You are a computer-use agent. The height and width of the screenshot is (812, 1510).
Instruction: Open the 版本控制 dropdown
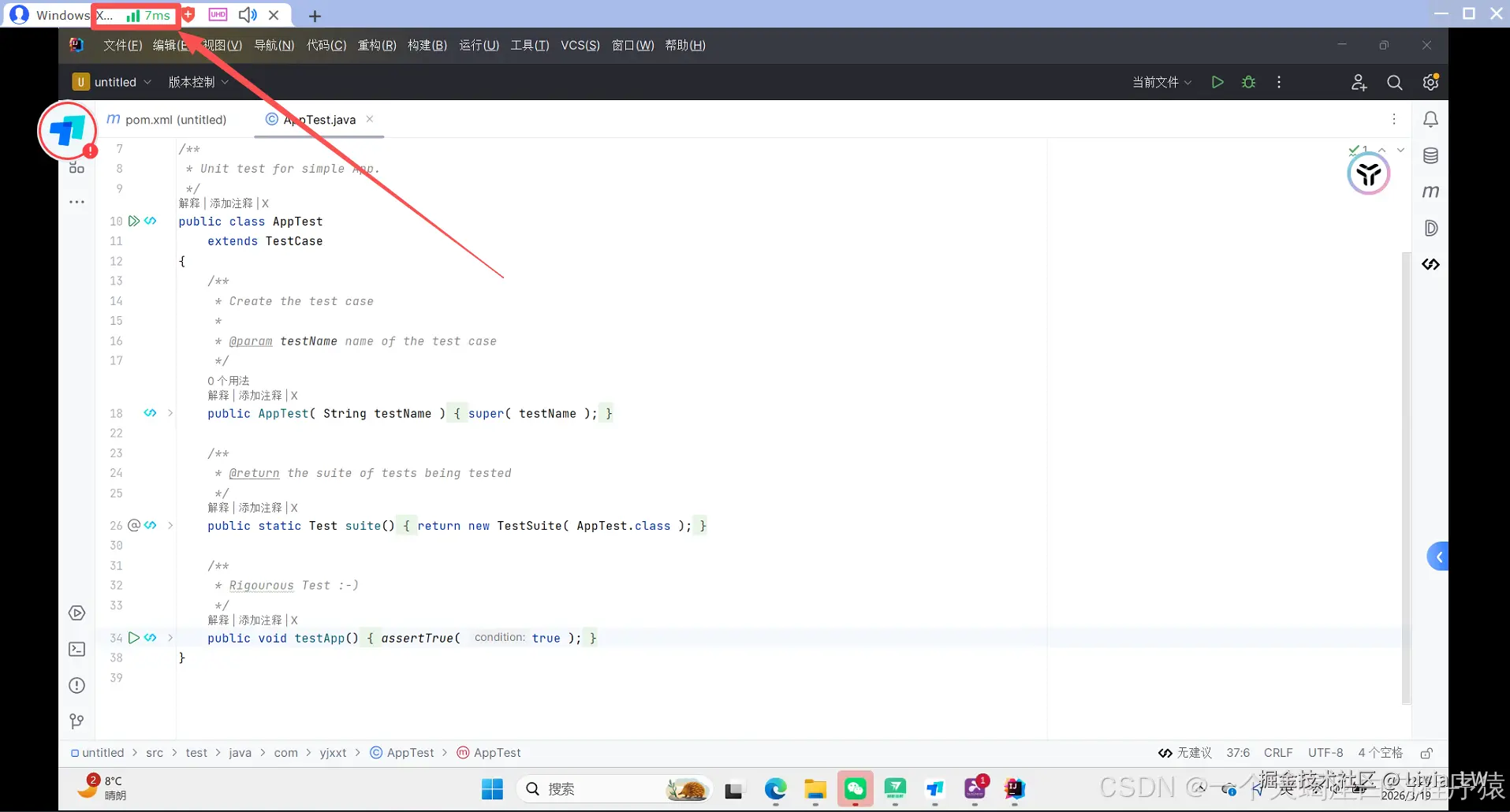click(198, 82)
